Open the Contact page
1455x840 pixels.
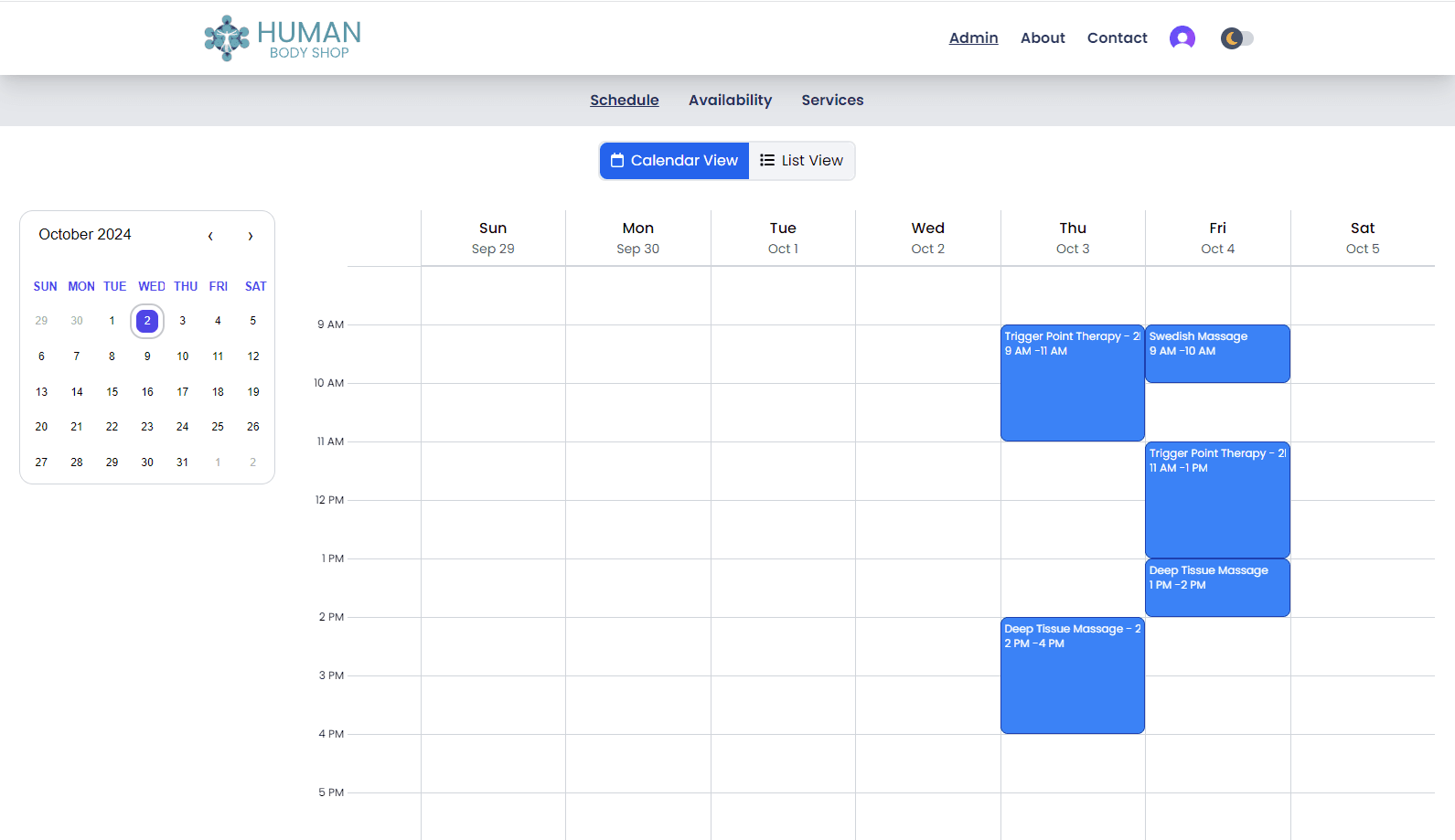coord(1117,38)
